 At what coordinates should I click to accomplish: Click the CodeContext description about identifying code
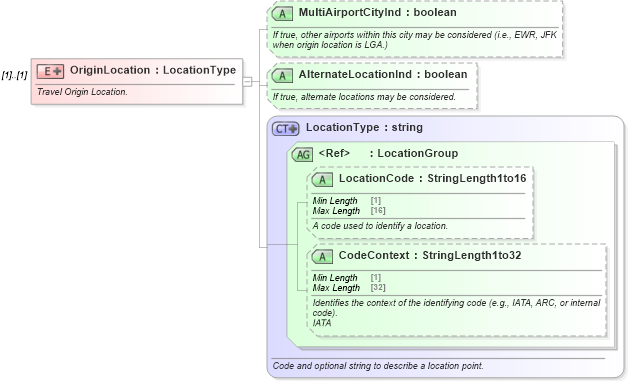tap(457, 308)
